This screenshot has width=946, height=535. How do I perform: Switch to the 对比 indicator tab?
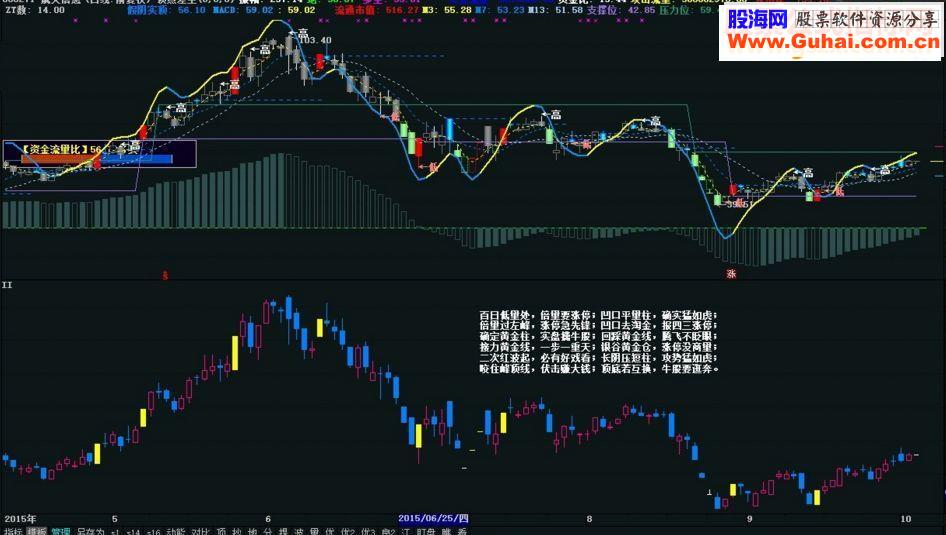click(200, 531)
